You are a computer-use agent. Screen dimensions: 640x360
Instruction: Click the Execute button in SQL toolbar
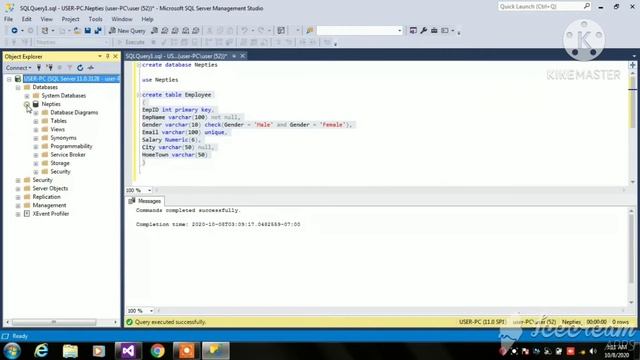[x=131, y=42]
